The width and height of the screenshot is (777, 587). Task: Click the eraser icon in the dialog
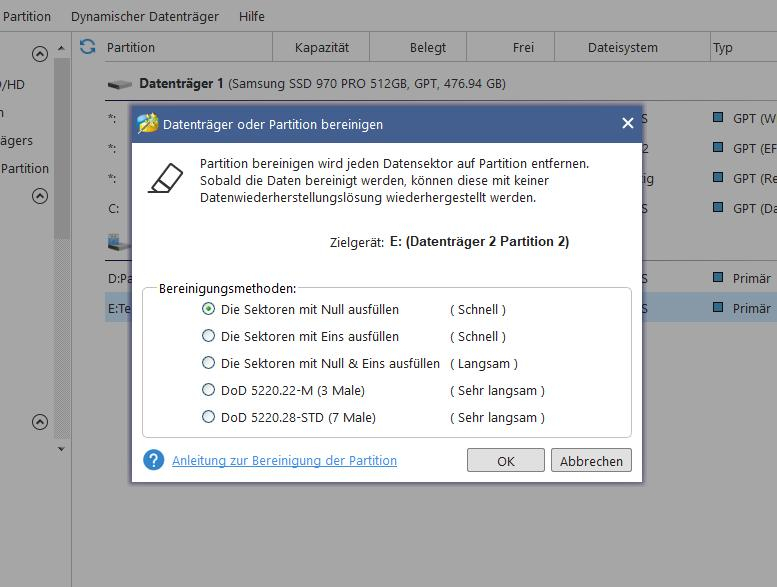pos(165,178)
